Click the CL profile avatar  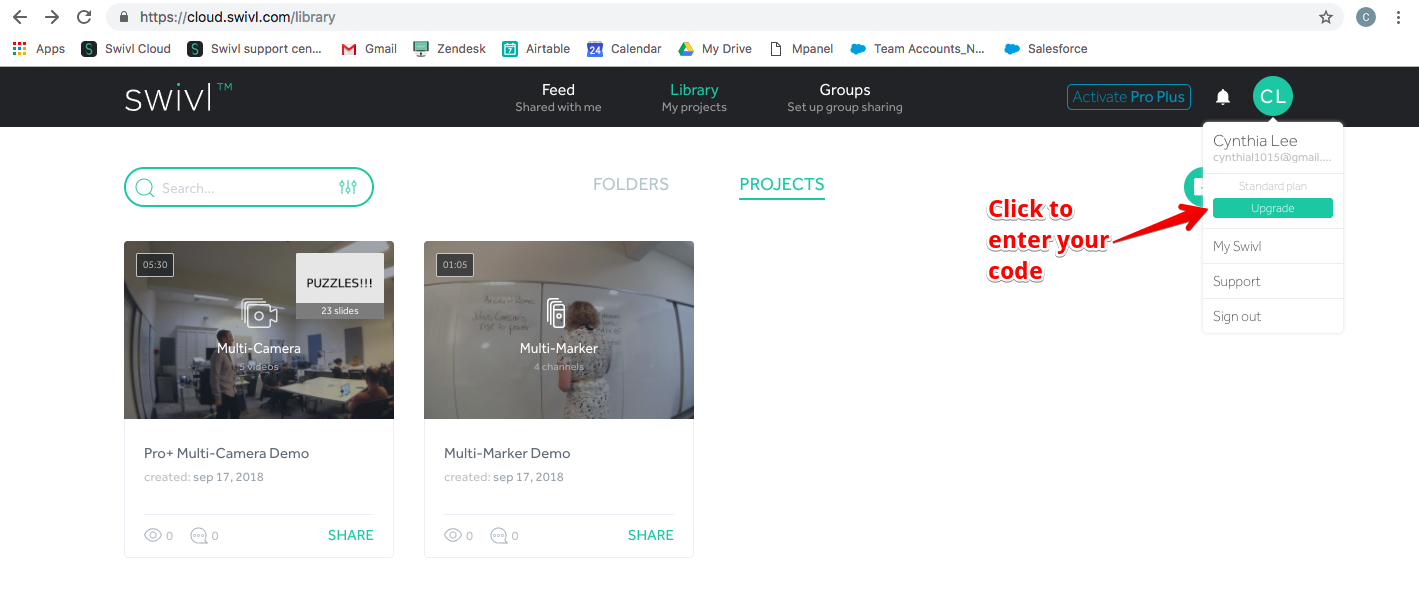(x=1272, y=97)
